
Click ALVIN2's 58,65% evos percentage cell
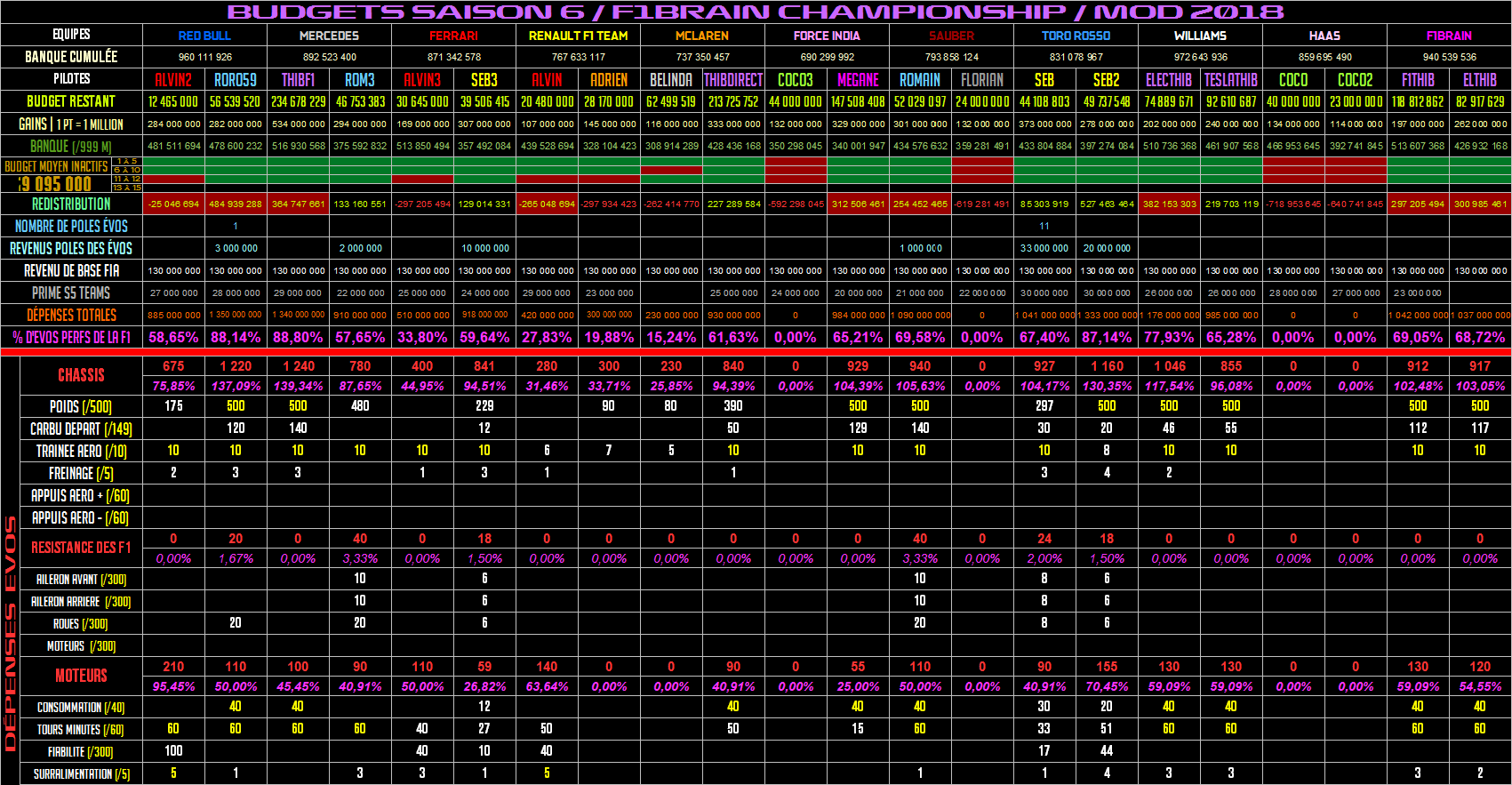click(173, 338)
